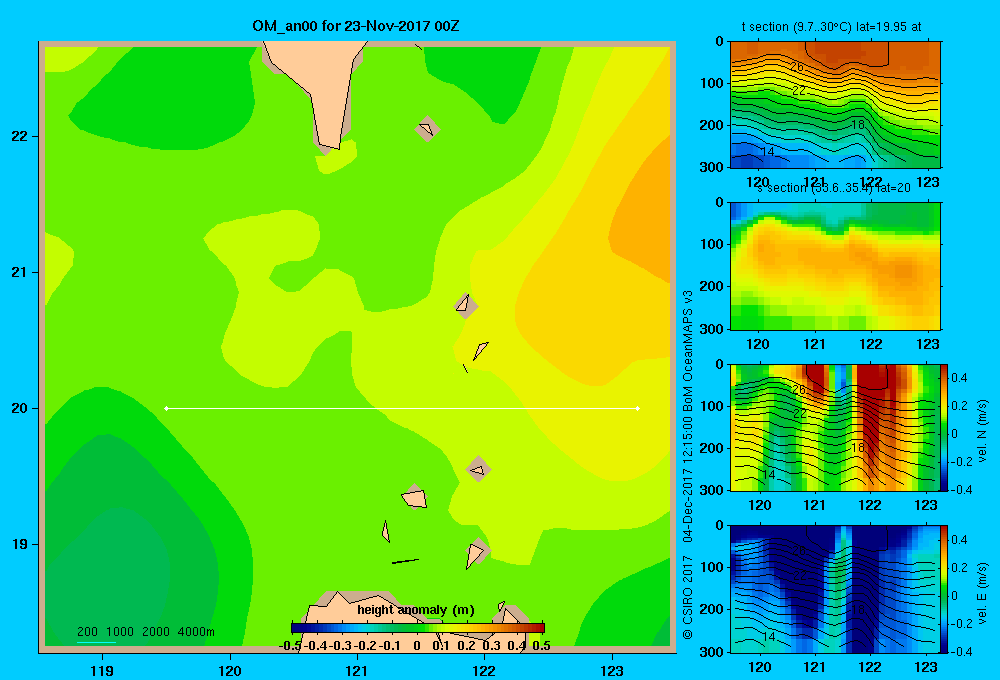
Task: Click the '0.4' tick on vel. E scale
Action: [x=960, y=540]
